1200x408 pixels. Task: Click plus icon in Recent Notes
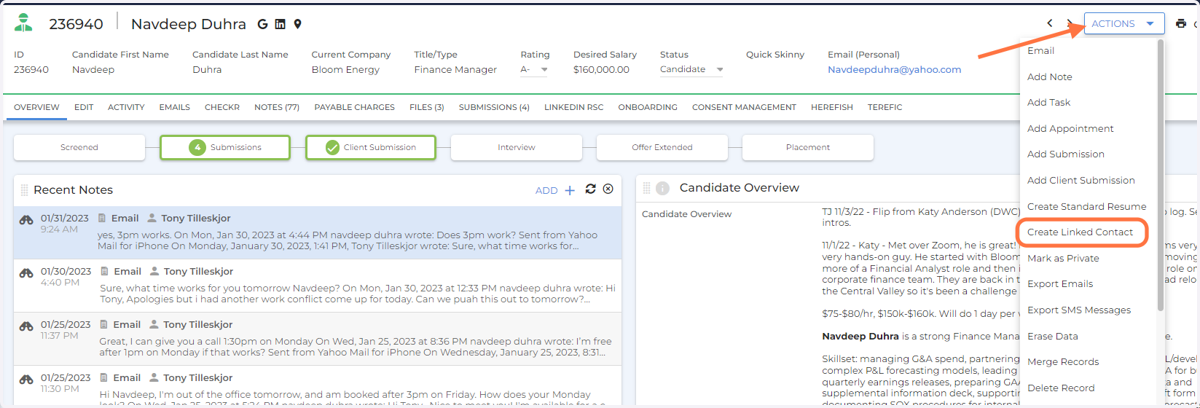click(x=570, y=190)
